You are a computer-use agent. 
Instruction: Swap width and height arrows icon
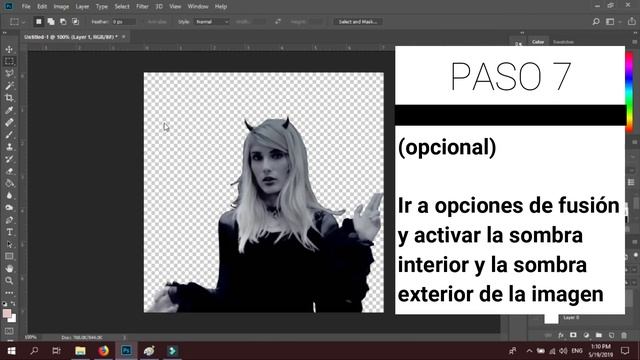[x=278, y=22]
